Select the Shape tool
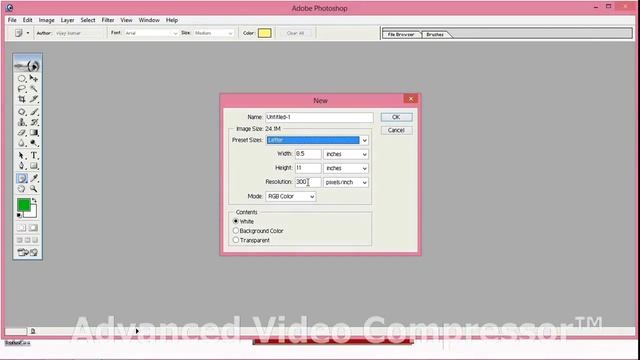The width and height of the screenshot is (640, 360). tap(34, 166)
